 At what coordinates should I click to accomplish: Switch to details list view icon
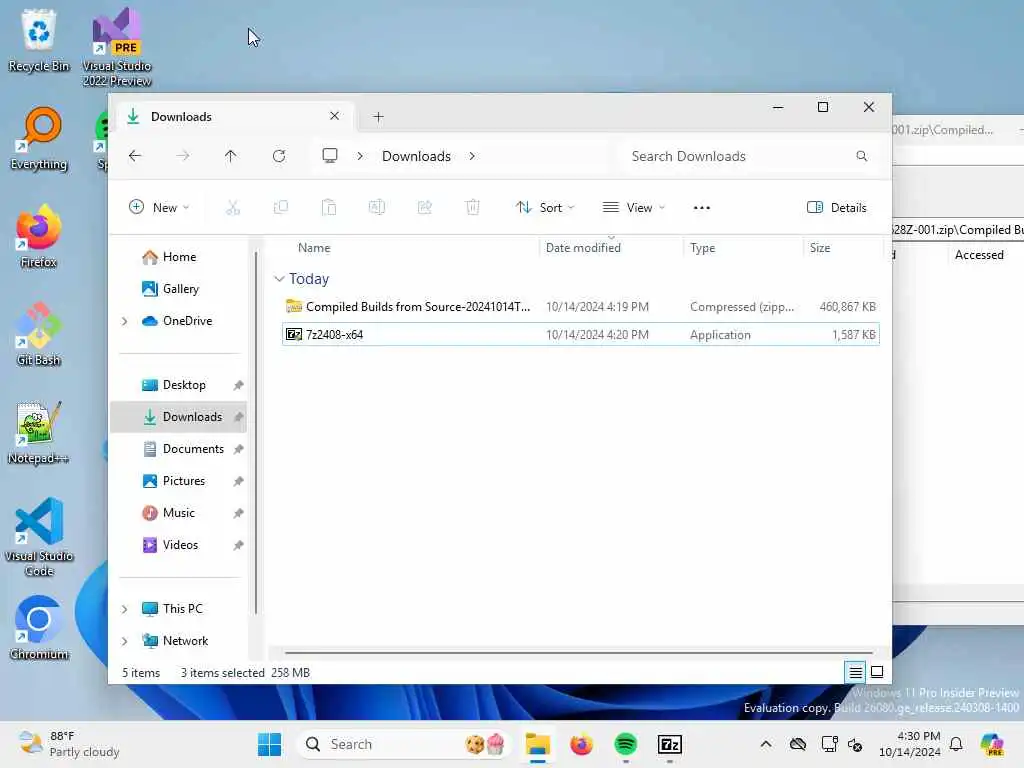click(x=856, y=672)
